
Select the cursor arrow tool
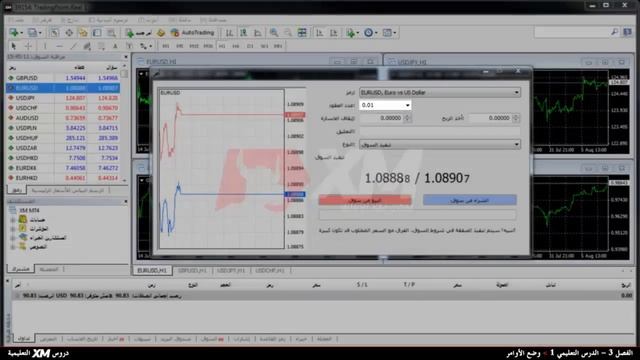coord(13,46)
